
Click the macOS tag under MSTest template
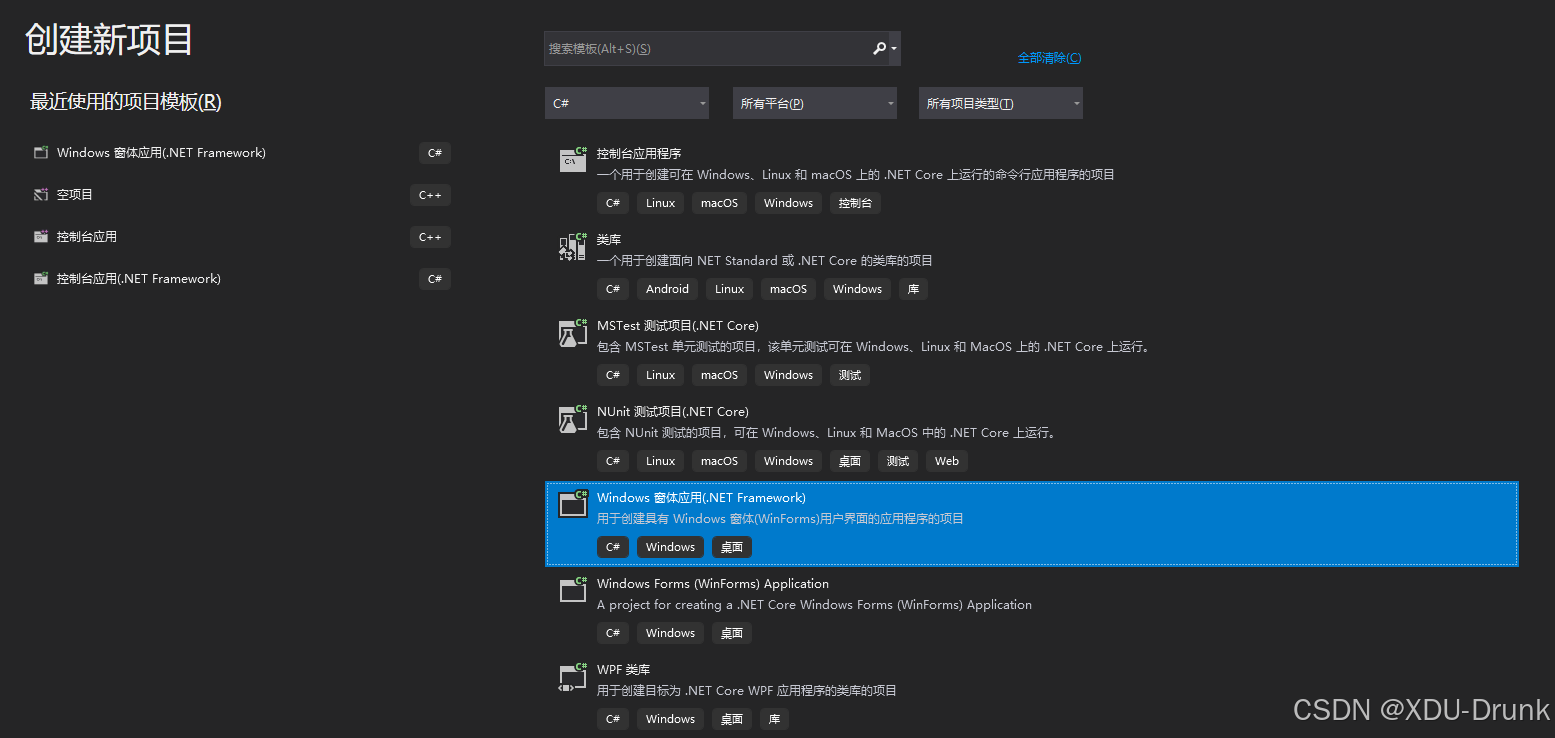[719, 375]
